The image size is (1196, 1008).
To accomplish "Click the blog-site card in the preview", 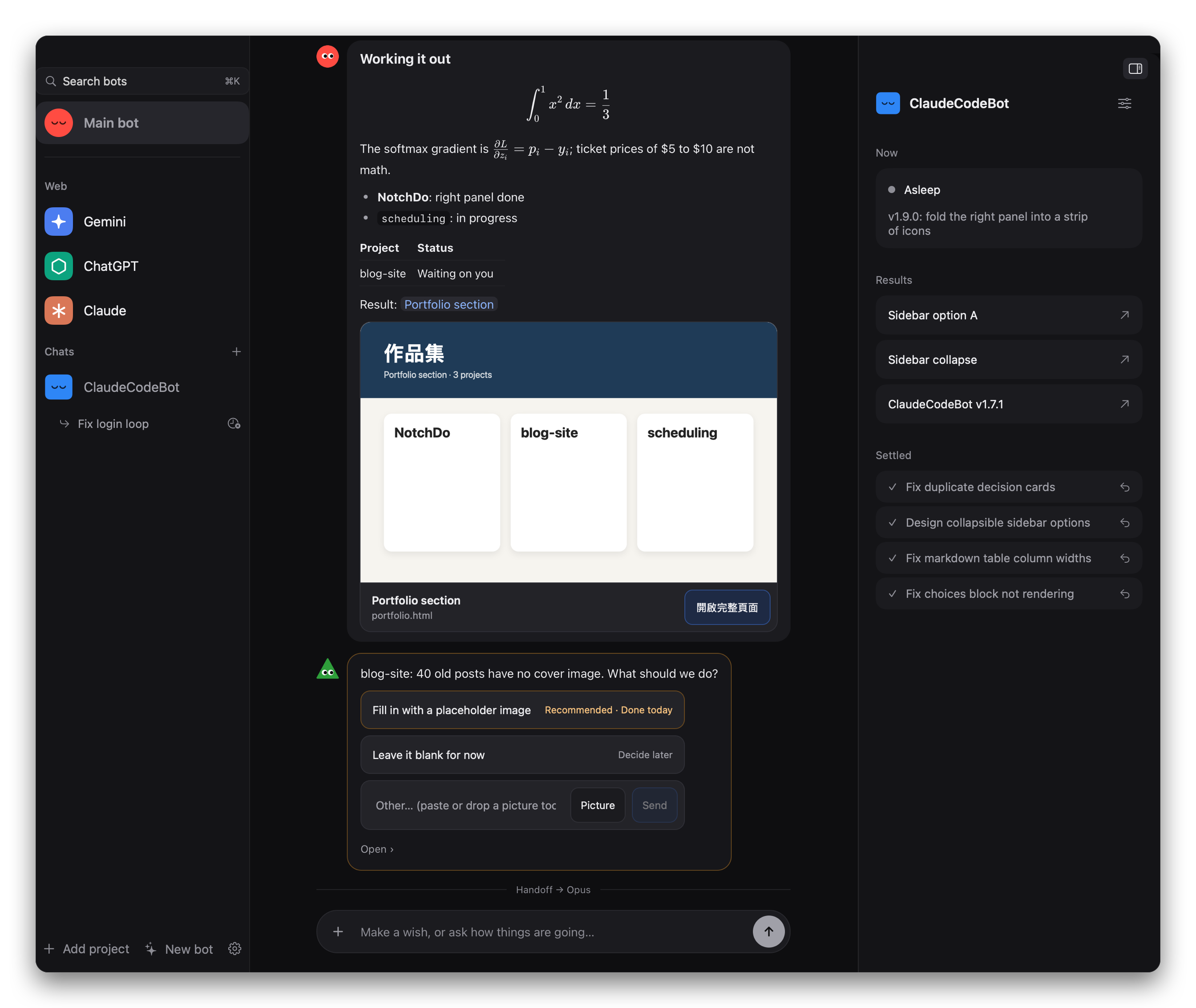I will coord(568,482).
